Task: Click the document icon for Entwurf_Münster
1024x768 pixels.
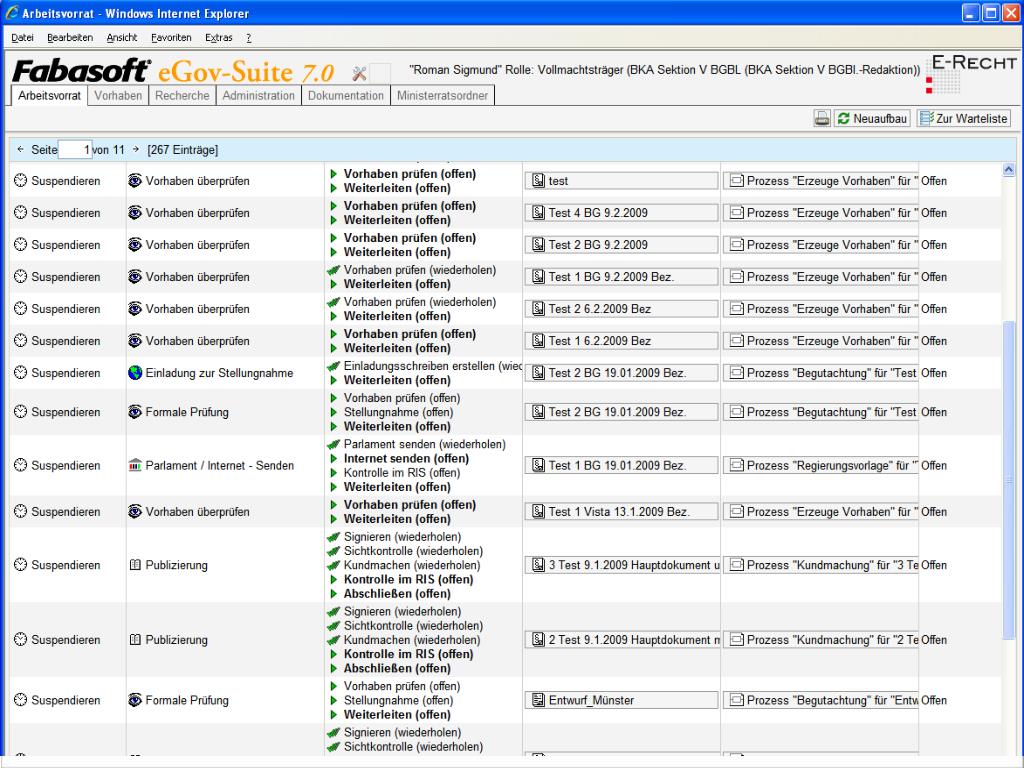Action: click(538, 700)
